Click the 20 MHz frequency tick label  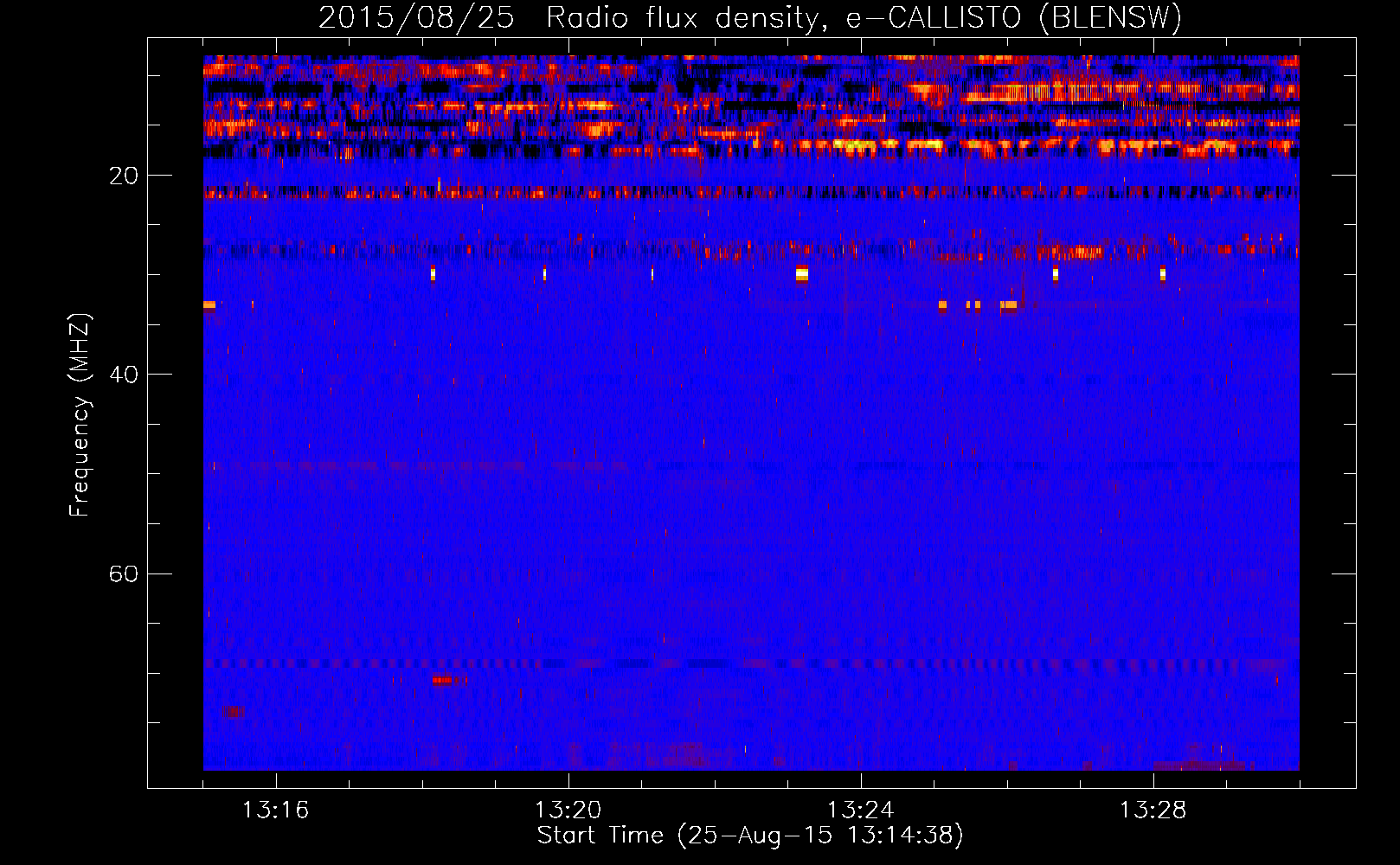click(123, 176)
